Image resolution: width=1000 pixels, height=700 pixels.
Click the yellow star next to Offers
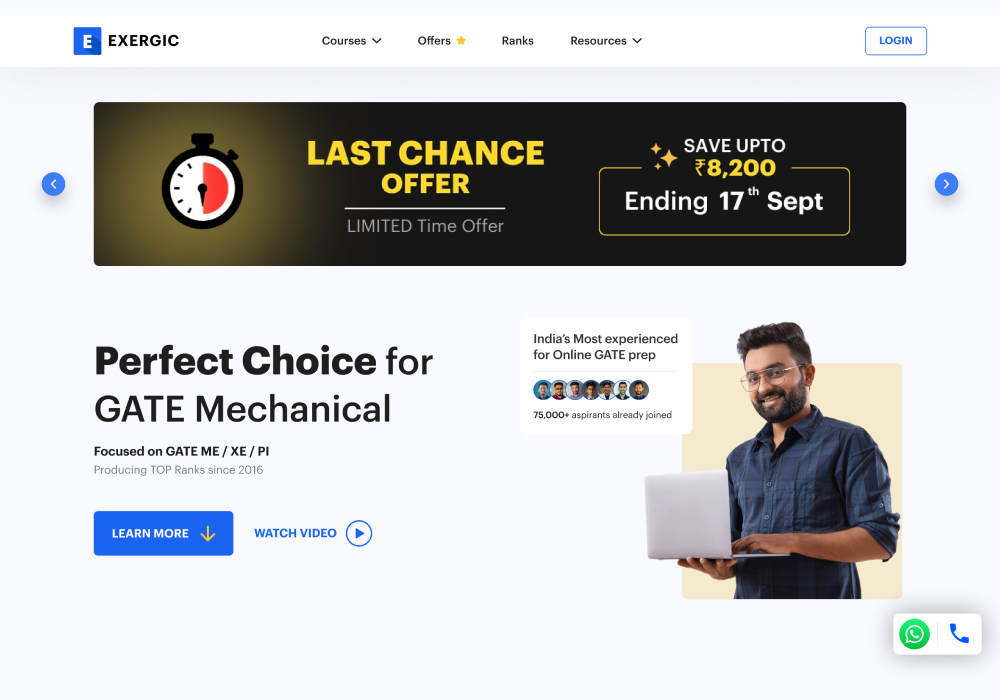[461, 41]
